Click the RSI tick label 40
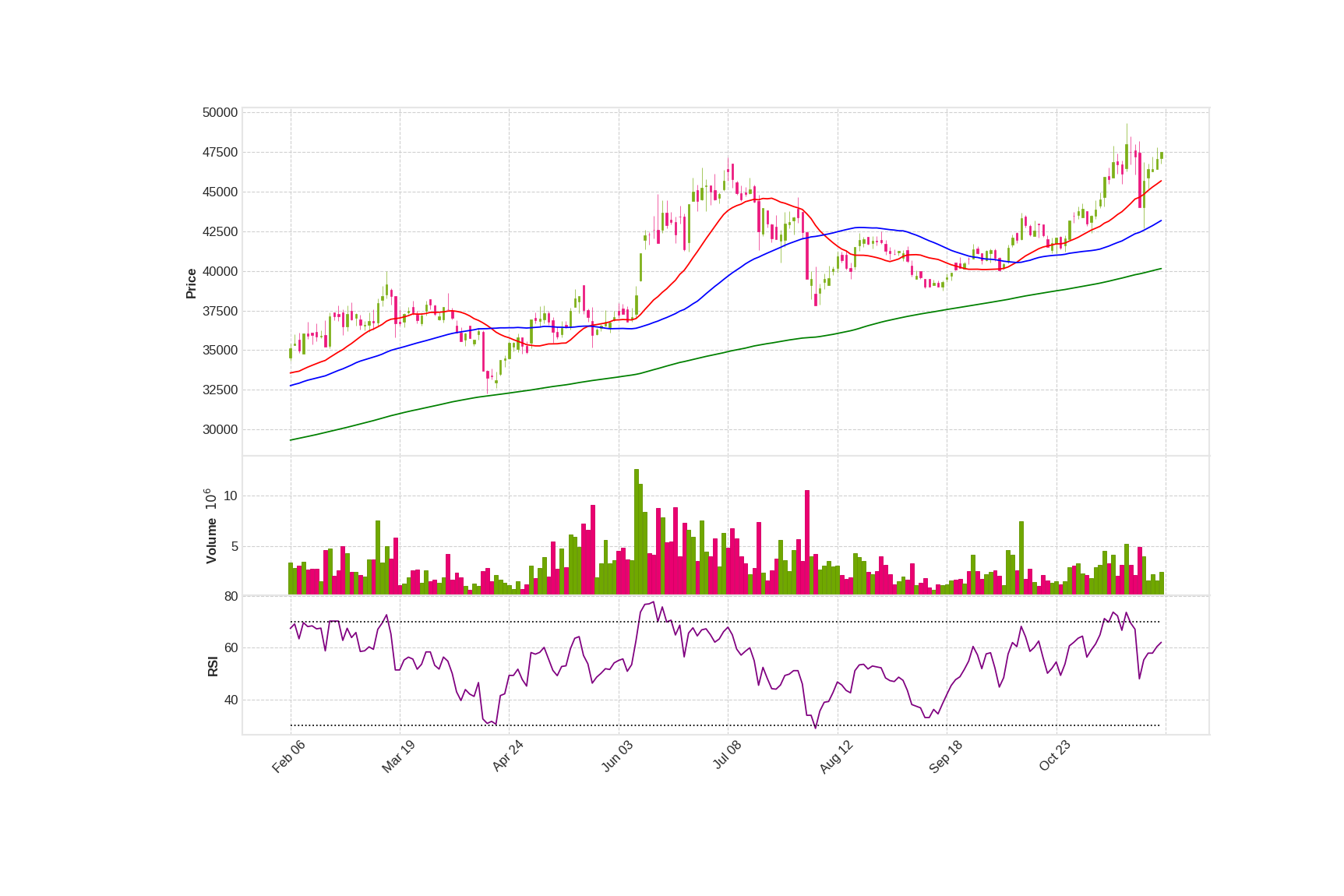1344x896 pixels. [231, 700]
